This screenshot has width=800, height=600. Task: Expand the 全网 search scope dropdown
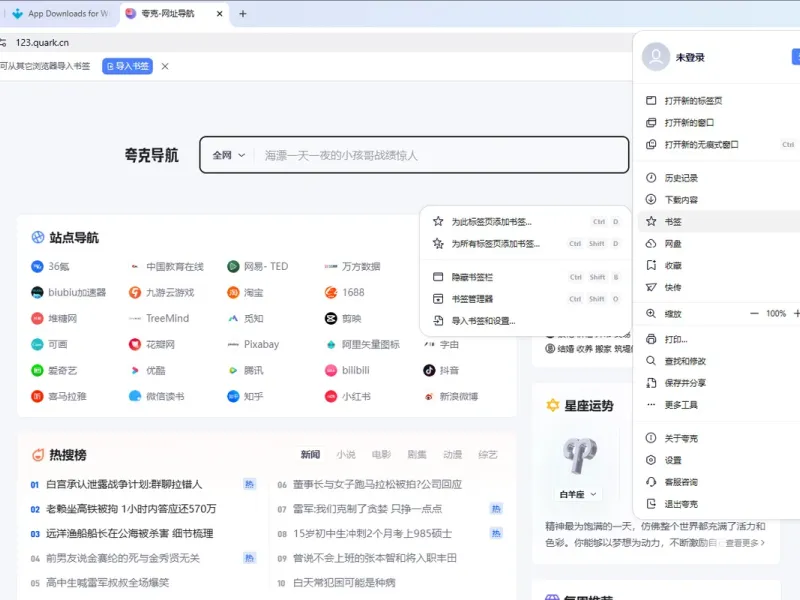[229, 155]
